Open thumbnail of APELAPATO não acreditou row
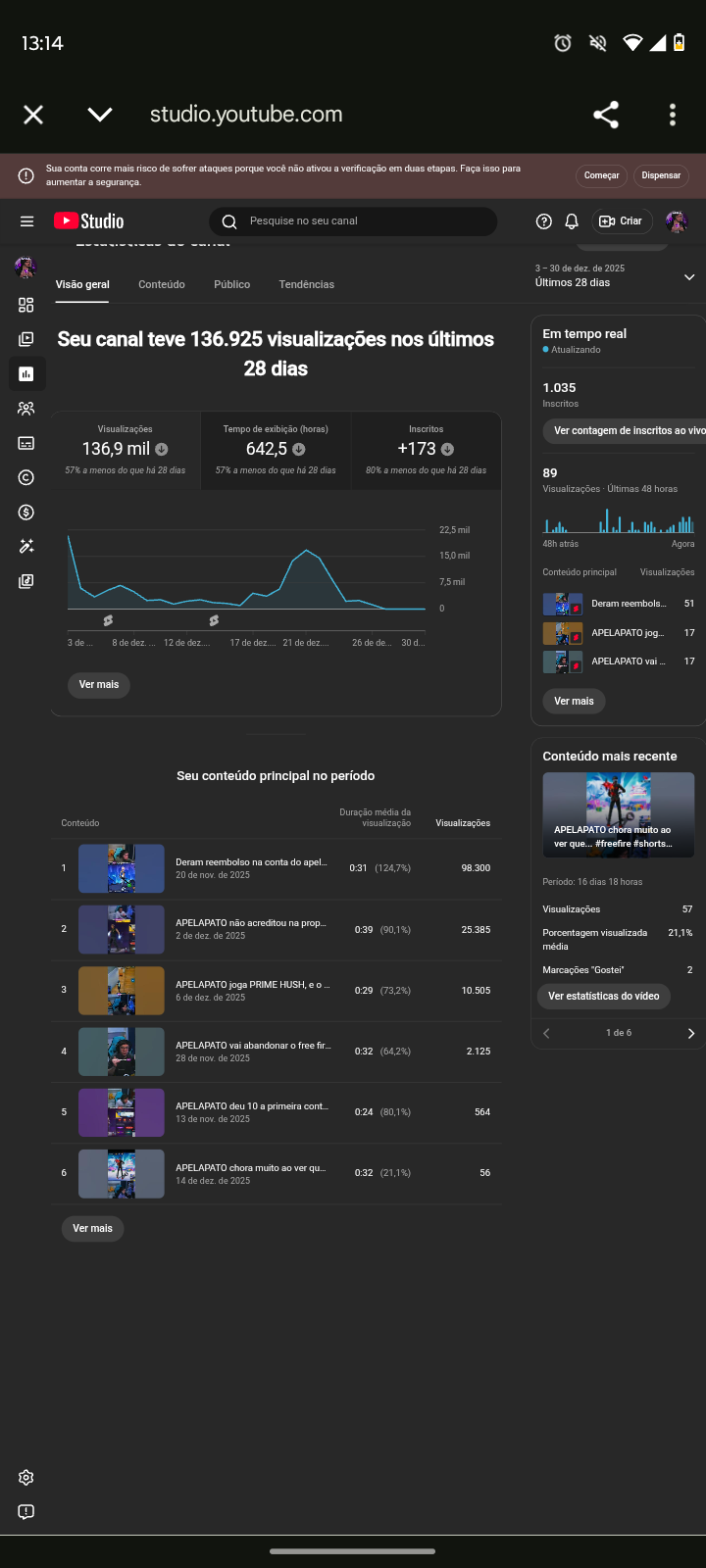Image resolution: width=706 pixels, height=1568 pixels. click(122, 930)
